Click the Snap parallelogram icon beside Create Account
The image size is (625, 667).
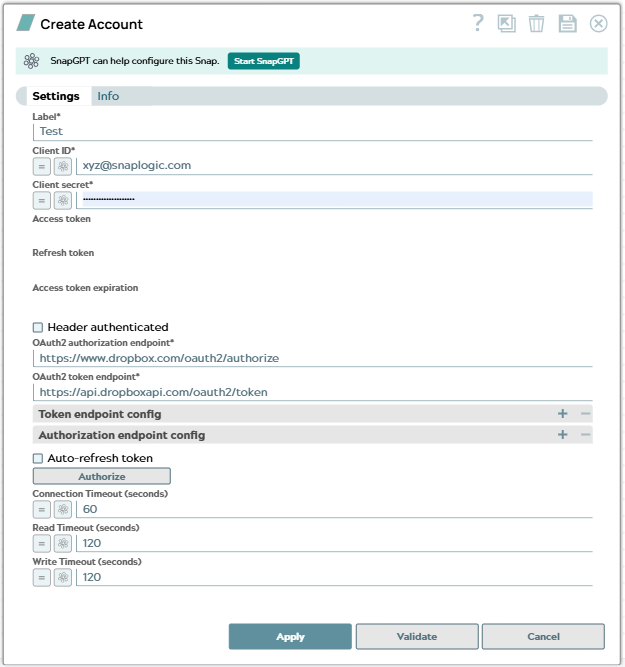[26, 23]
